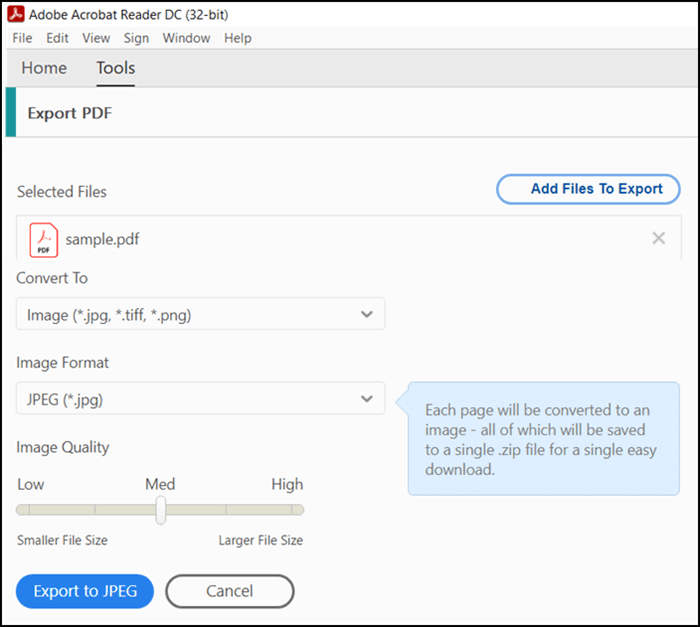Image resolution: width=700 pixels, height=627 pixels.
Task: Open the Sign menu
Action: click(x=136, y=38)
